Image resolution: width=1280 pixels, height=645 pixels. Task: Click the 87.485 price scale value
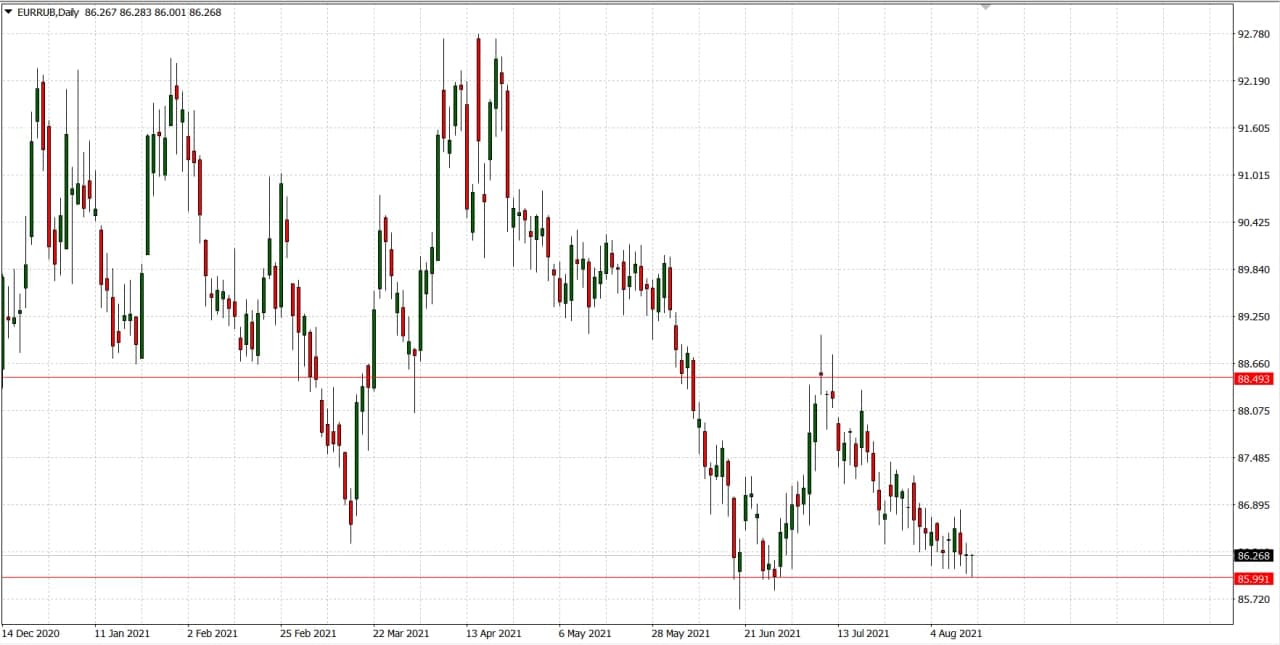click(1254, 457)
